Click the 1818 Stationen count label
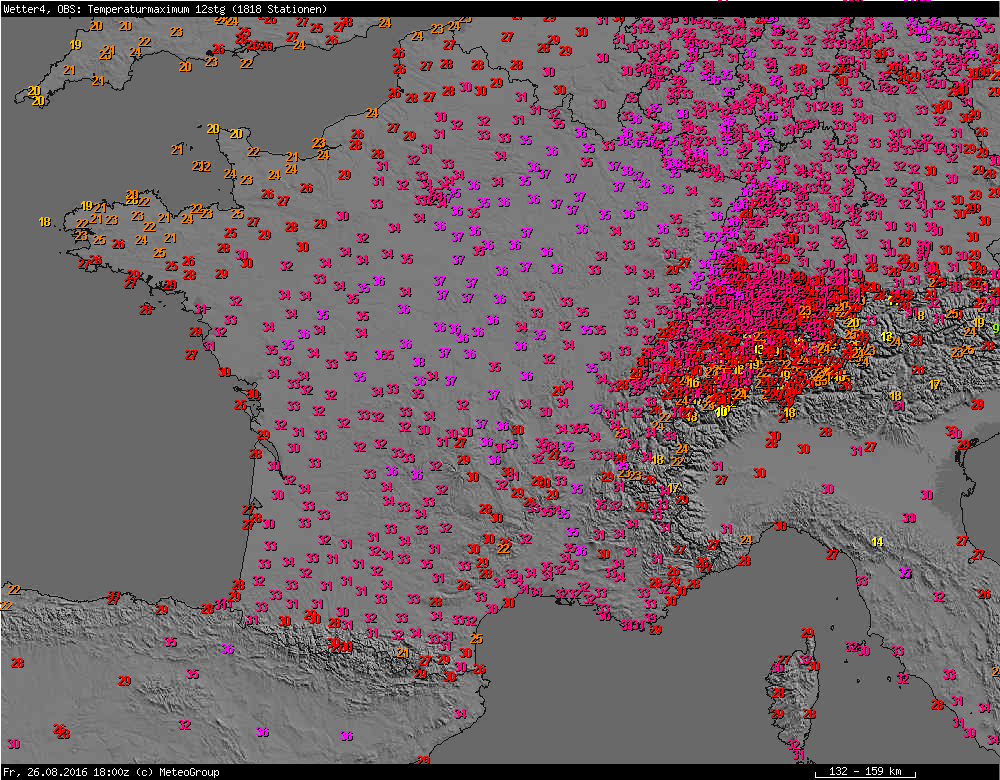Screen dimensions: 1000x780 283,8
